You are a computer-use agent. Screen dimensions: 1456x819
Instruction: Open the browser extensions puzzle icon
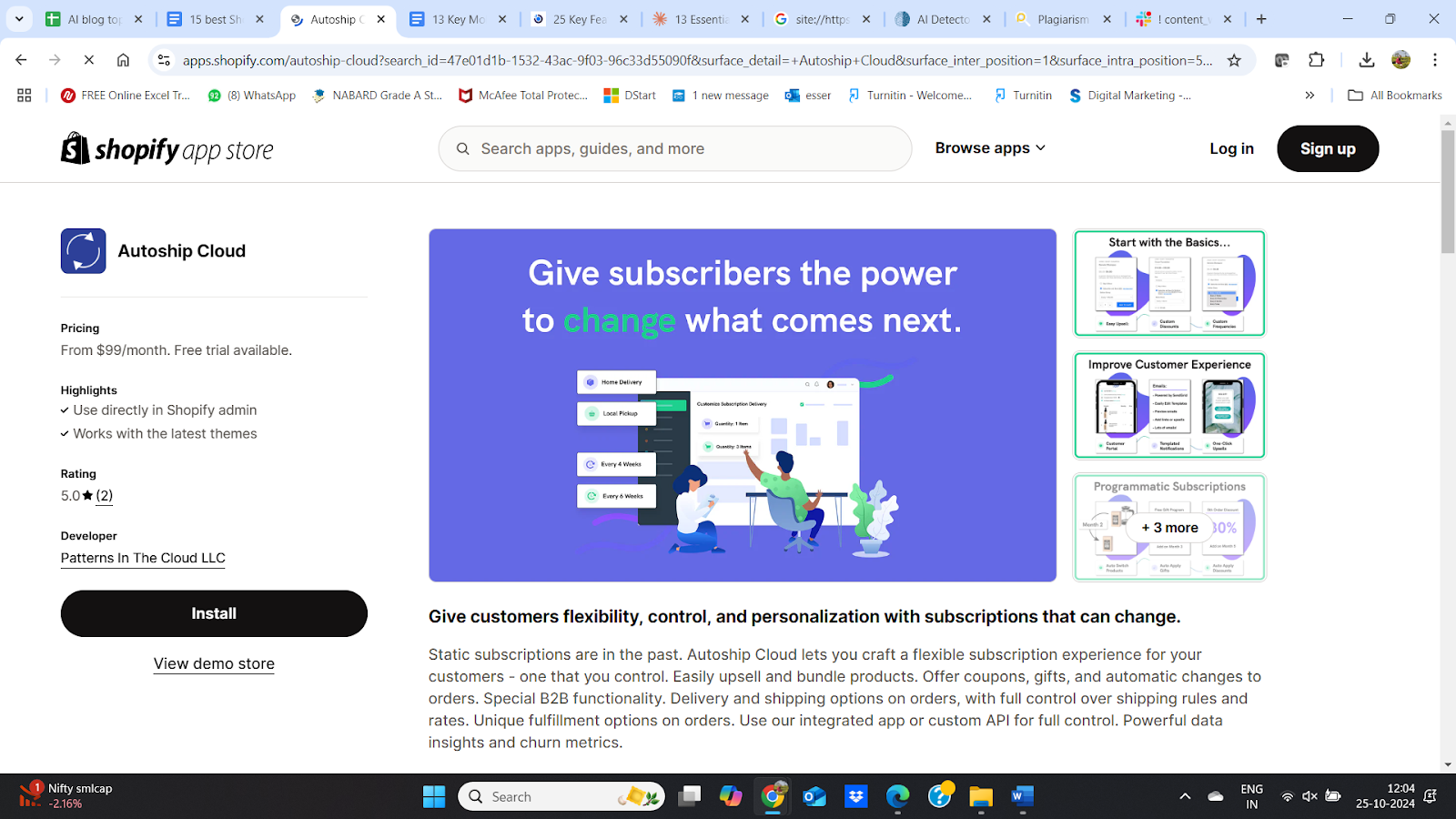click(x=1316, y=60)
